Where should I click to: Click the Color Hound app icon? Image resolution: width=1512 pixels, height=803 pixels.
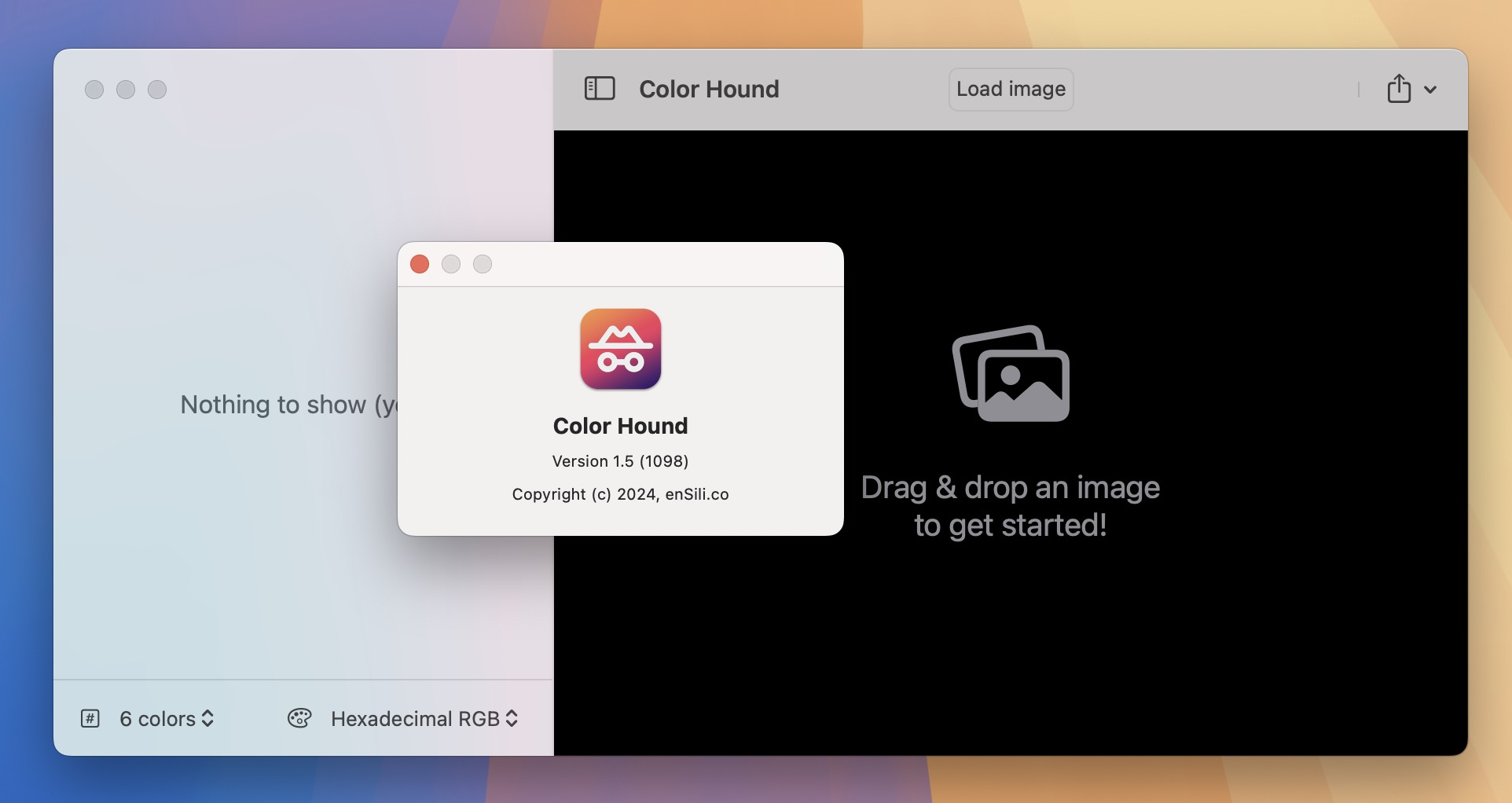coord(620,349)
